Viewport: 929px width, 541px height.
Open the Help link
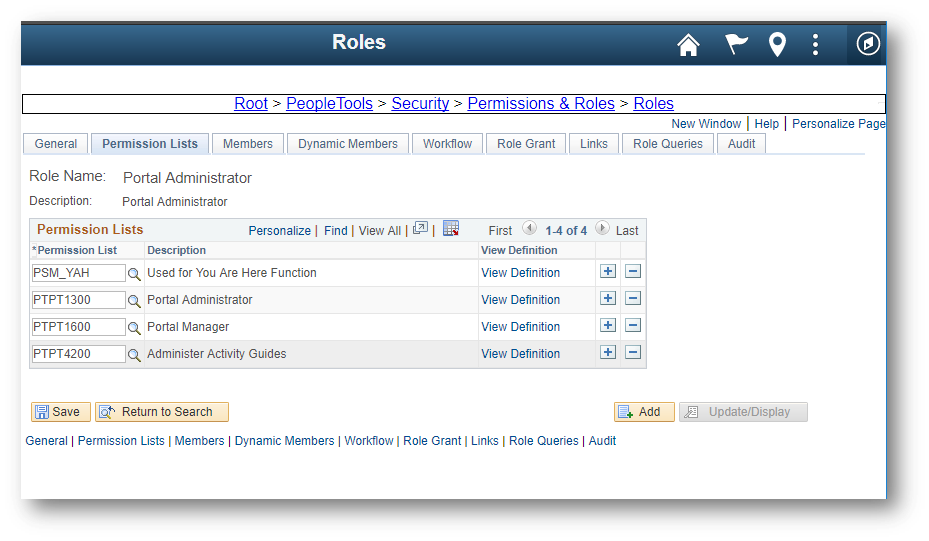click(767, 124)
